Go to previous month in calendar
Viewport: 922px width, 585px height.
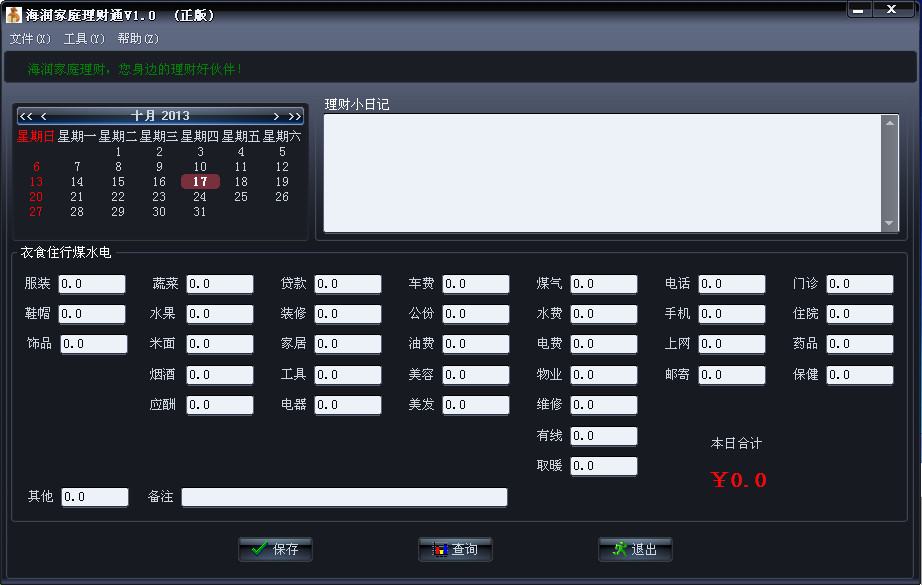tap(44, 116)
